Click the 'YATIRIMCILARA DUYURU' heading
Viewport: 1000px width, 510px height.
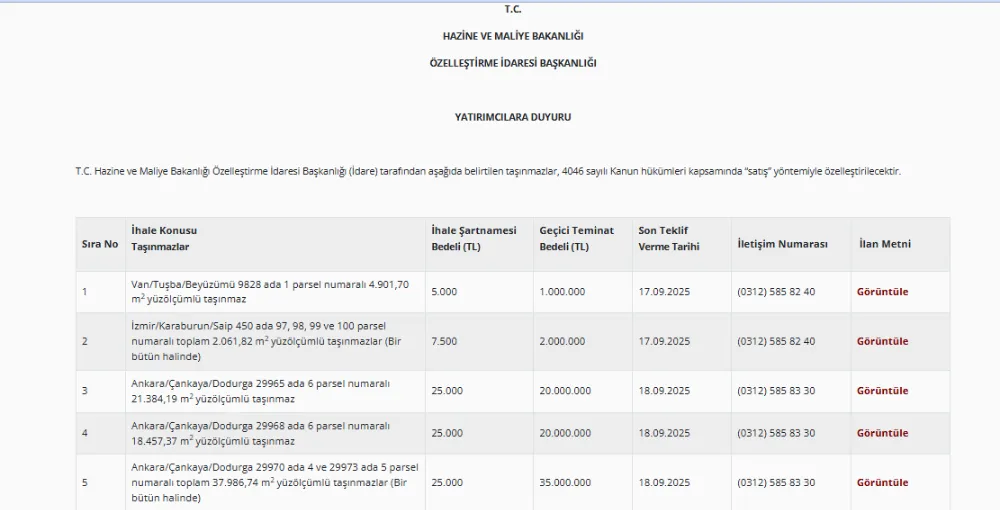[513, 117]
